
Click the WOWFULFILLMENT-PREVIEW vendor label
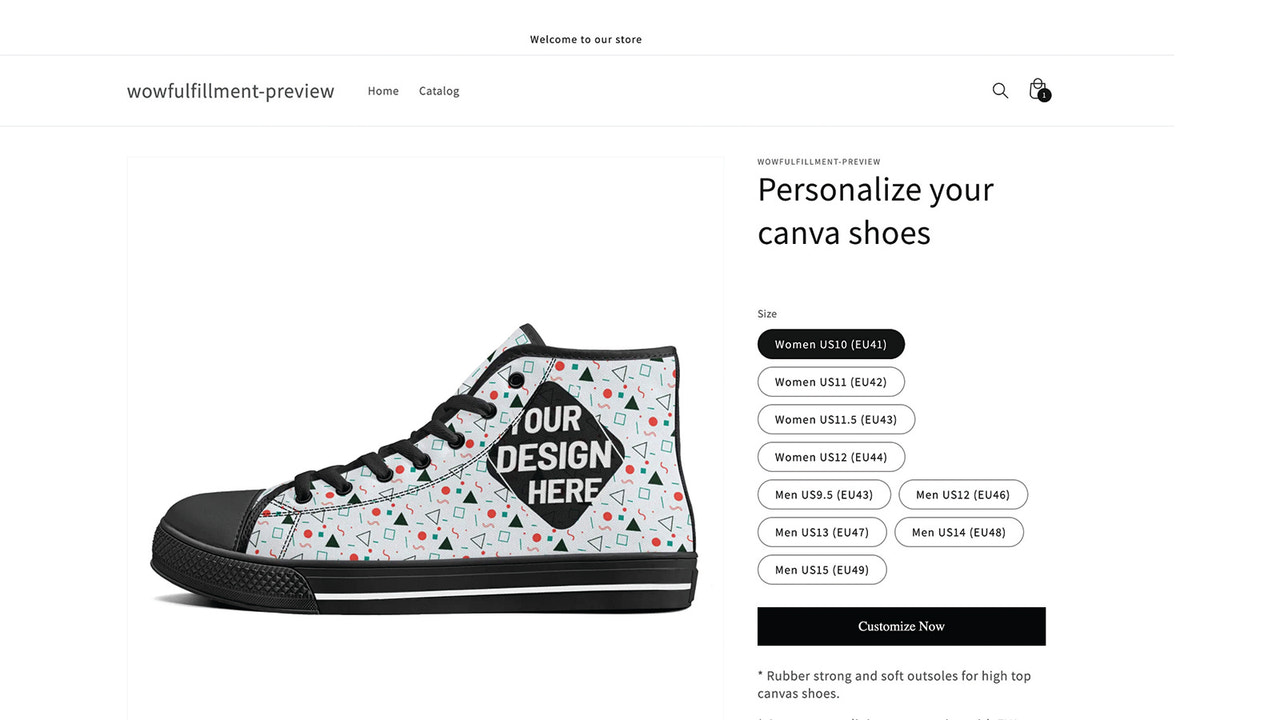[819, 161]
